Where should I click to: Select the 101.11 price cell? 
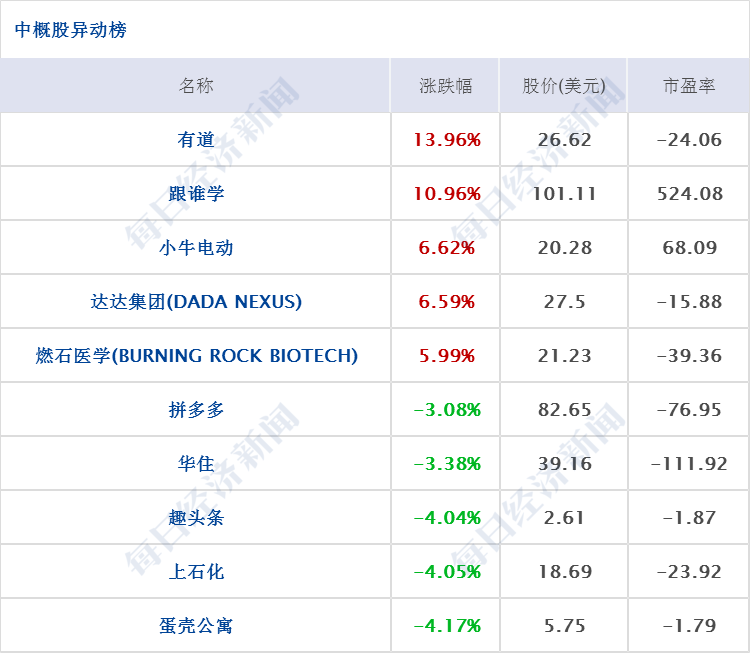pos(564,194)
